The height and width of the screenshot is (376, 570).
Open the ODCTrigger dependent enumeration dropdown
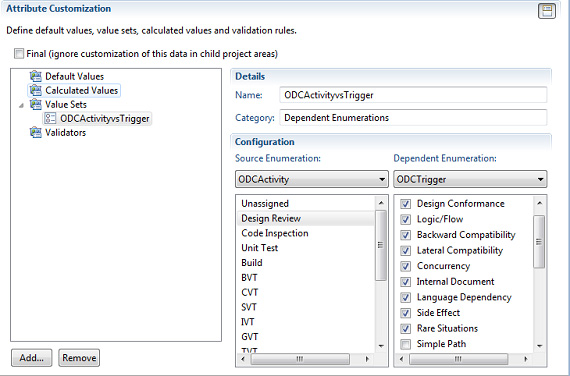[470, 179]
